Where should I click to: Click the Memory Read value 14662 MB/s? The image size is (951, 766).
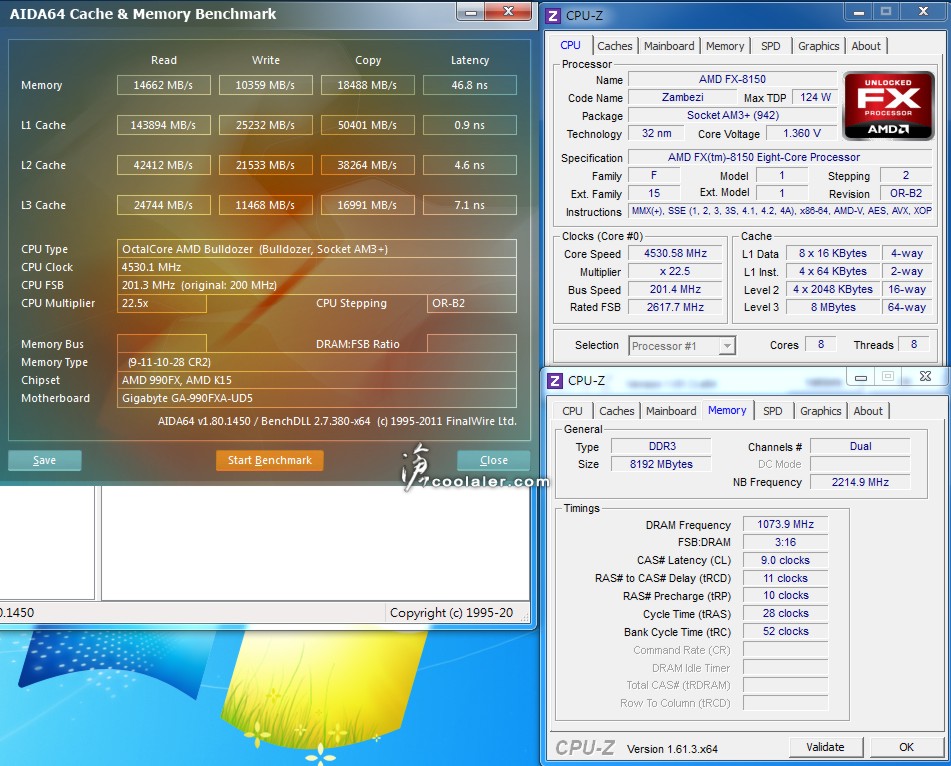coord(164,86)
